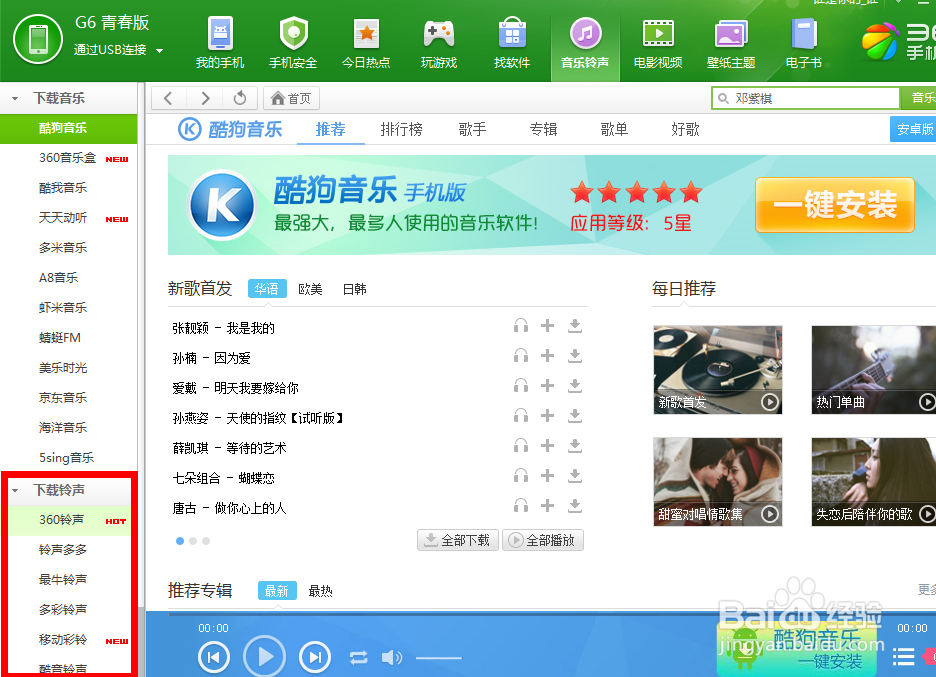
Task: Download 七朵组合 - 蝴蝶恋
Action: pos(575,476)
